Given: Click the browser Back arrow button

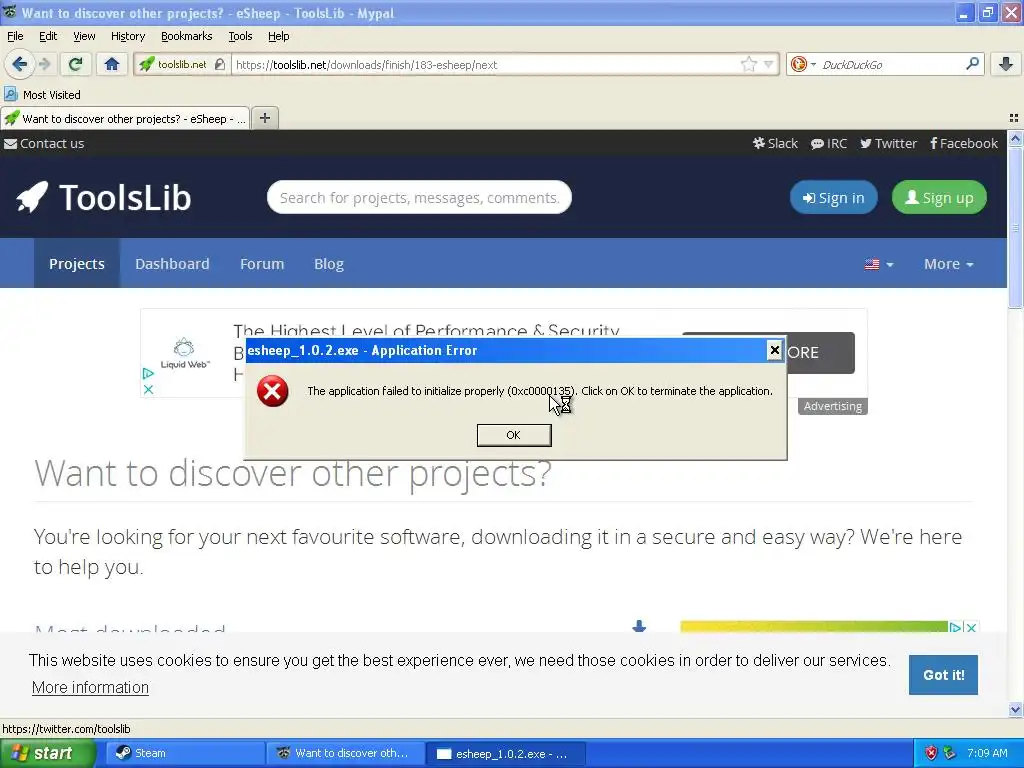Looking at the screenshot, I should (19, 64).
